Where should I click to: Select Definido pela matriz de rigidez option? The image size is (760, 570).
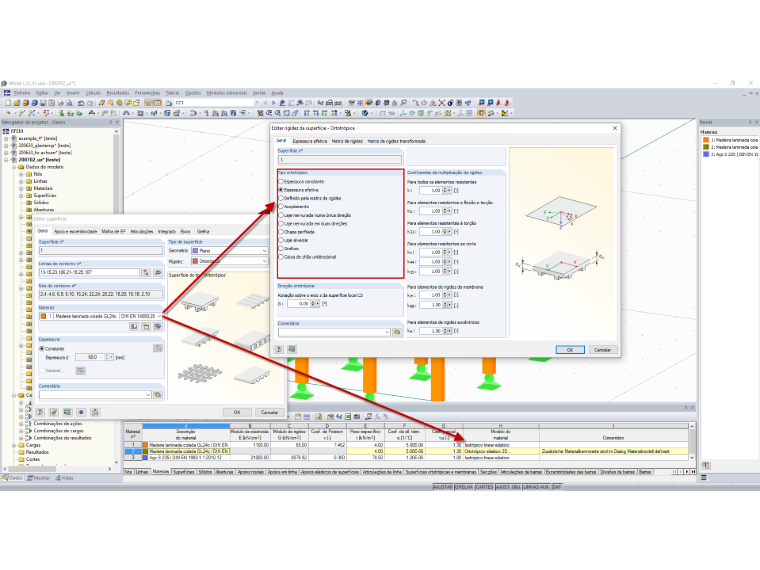pyautogui.click(x=281, y=198)
